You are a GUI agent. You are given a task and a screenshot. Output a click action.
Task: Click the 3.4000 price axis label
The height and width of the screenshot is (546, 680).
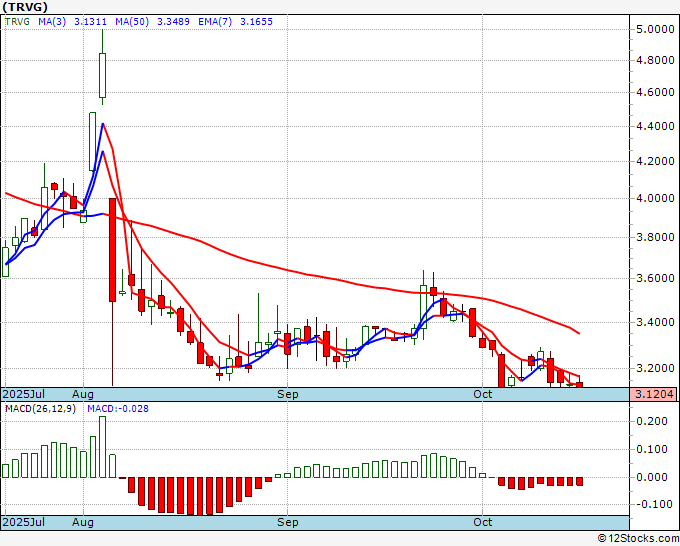655,322
